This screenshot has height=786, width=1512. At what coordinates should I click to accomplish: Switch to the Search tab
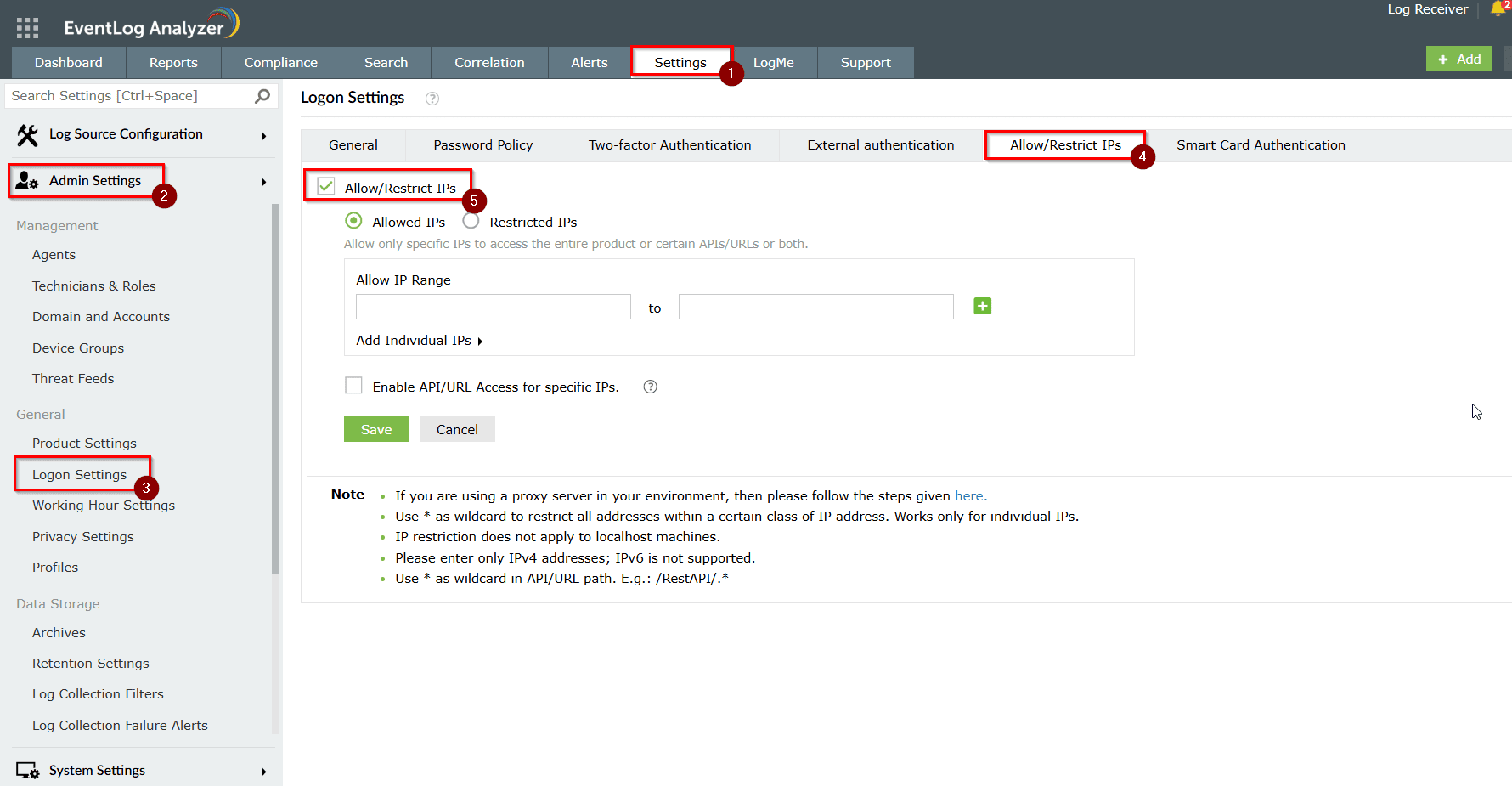point(386,63)
